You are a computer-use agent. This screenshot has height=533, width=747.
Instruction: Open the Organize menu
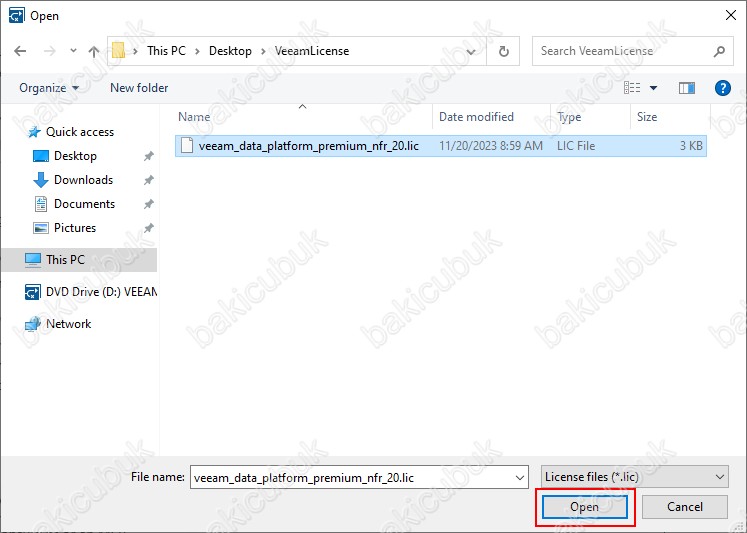click(49, 88)
